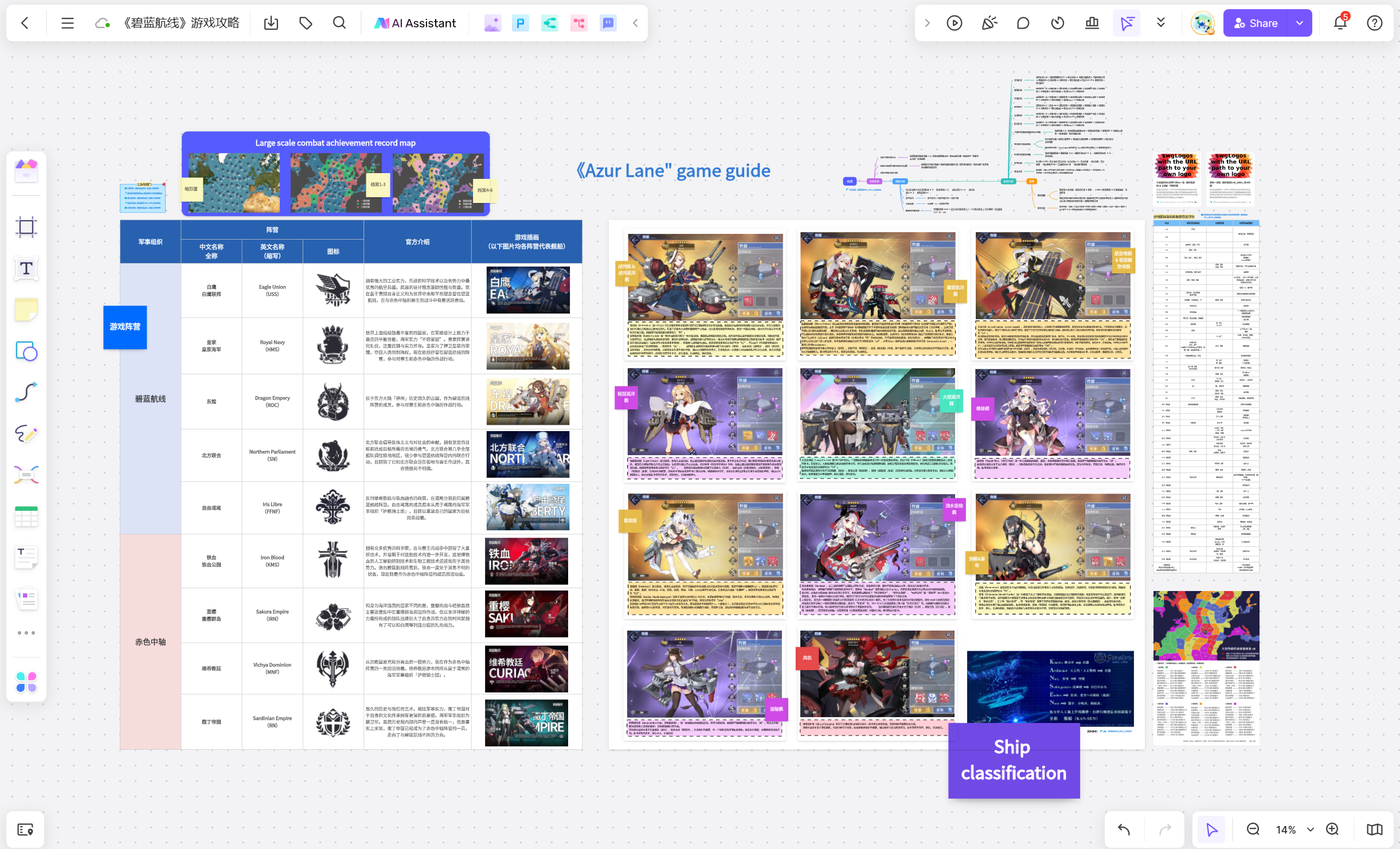Open the pink mind map plugin icon
1400x849 pixels.
click(x=579, y=23)
